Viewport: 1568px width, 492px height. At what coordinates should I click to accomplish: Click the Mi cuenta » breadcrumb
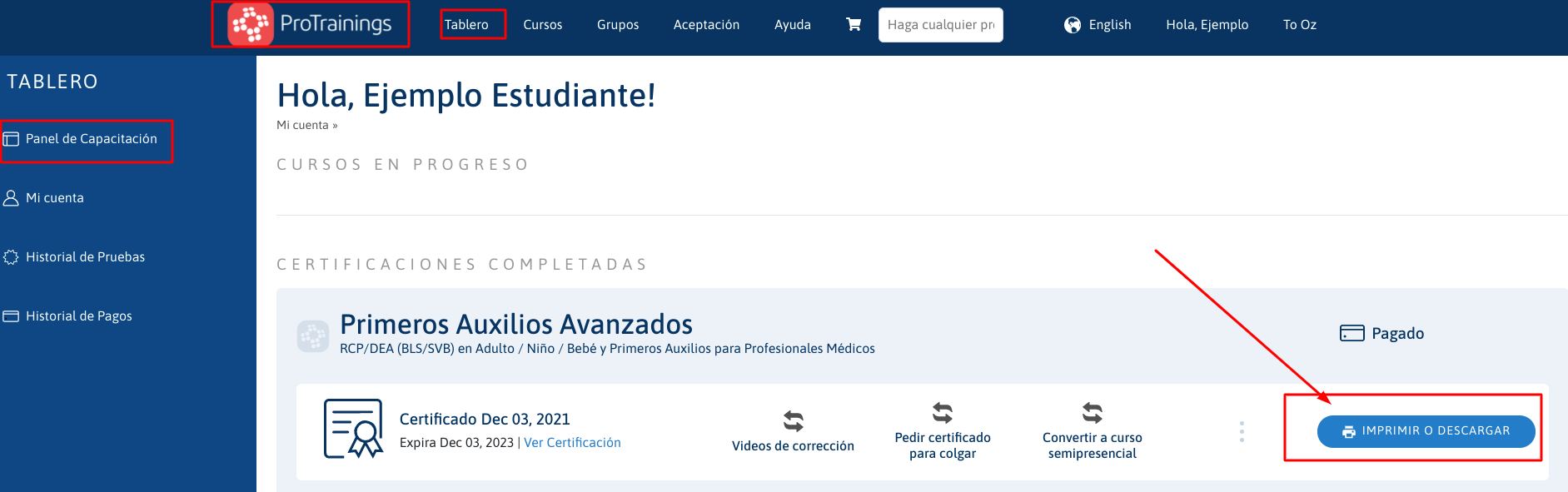click(307, 125)
